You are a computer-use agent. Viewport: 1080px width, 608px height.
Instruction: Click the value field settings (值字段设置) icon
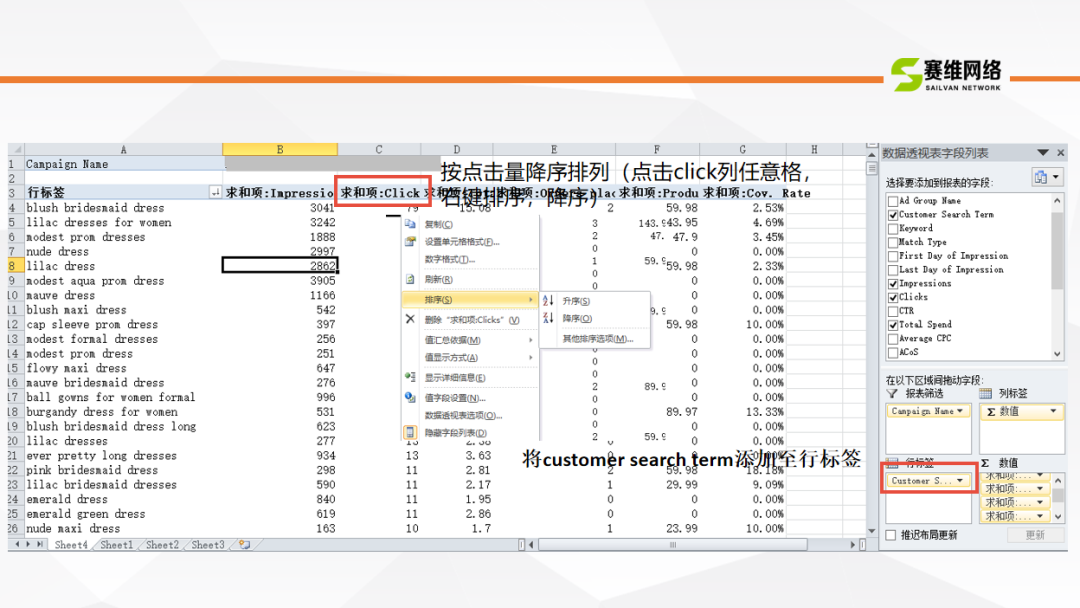click(410, 397)
